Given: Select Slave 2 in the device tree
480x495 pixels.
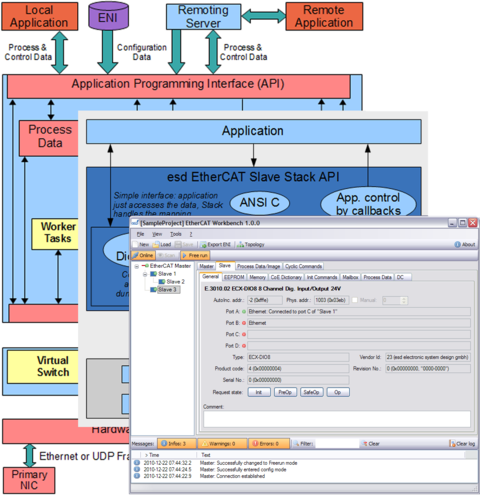Looking at the screenshot, I should [x=176, y=282].
